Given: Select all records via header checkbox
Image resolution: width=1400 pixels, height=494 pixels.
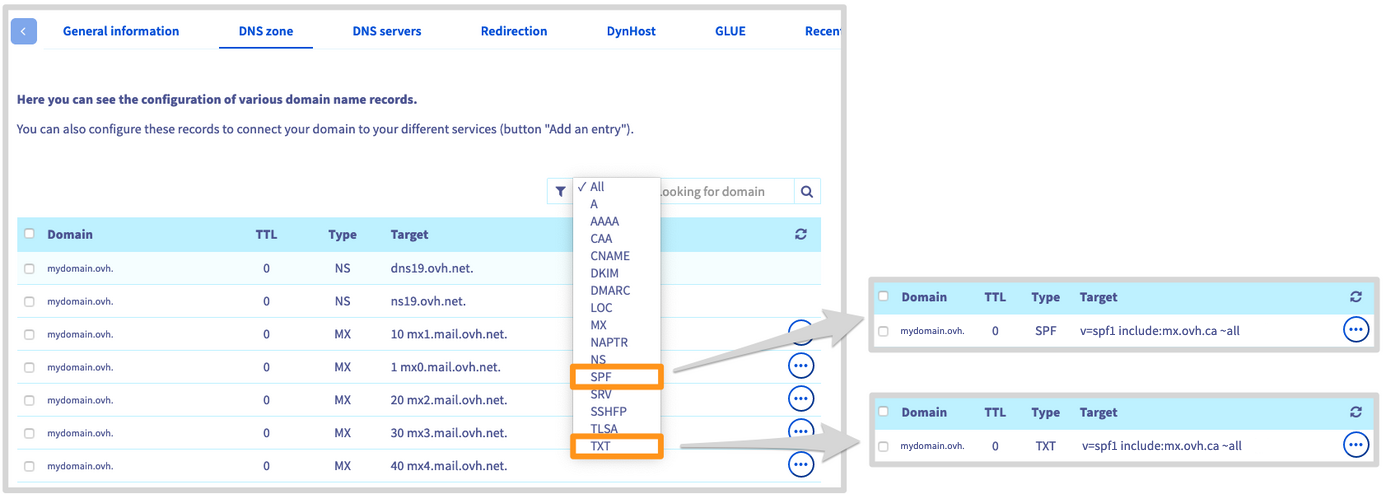Looking at the screenshot, I should click(29, 234).
